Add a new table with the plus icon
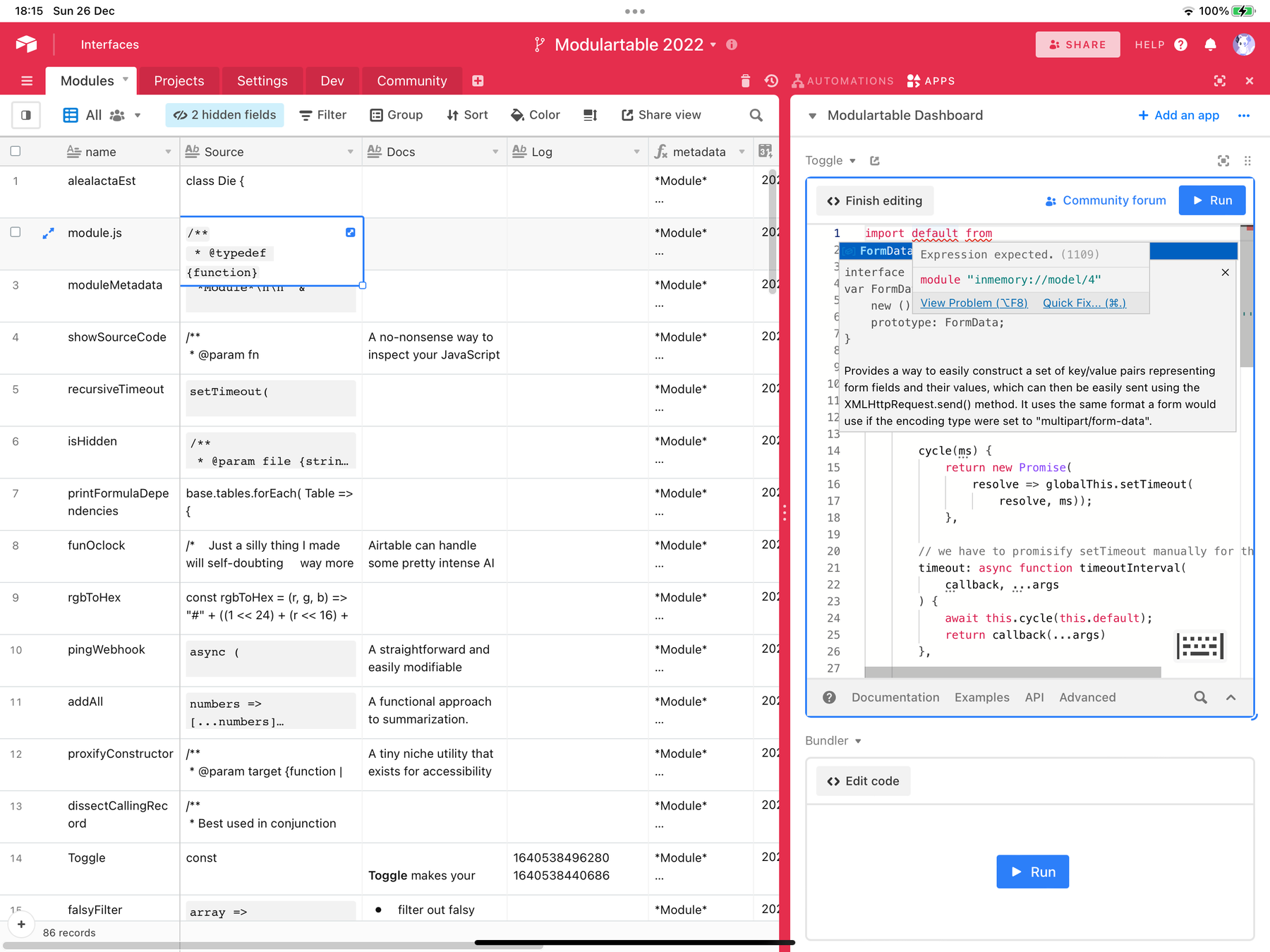This screenshot has width=1270, height=952. pyautogui.click(x=478, y=81)
